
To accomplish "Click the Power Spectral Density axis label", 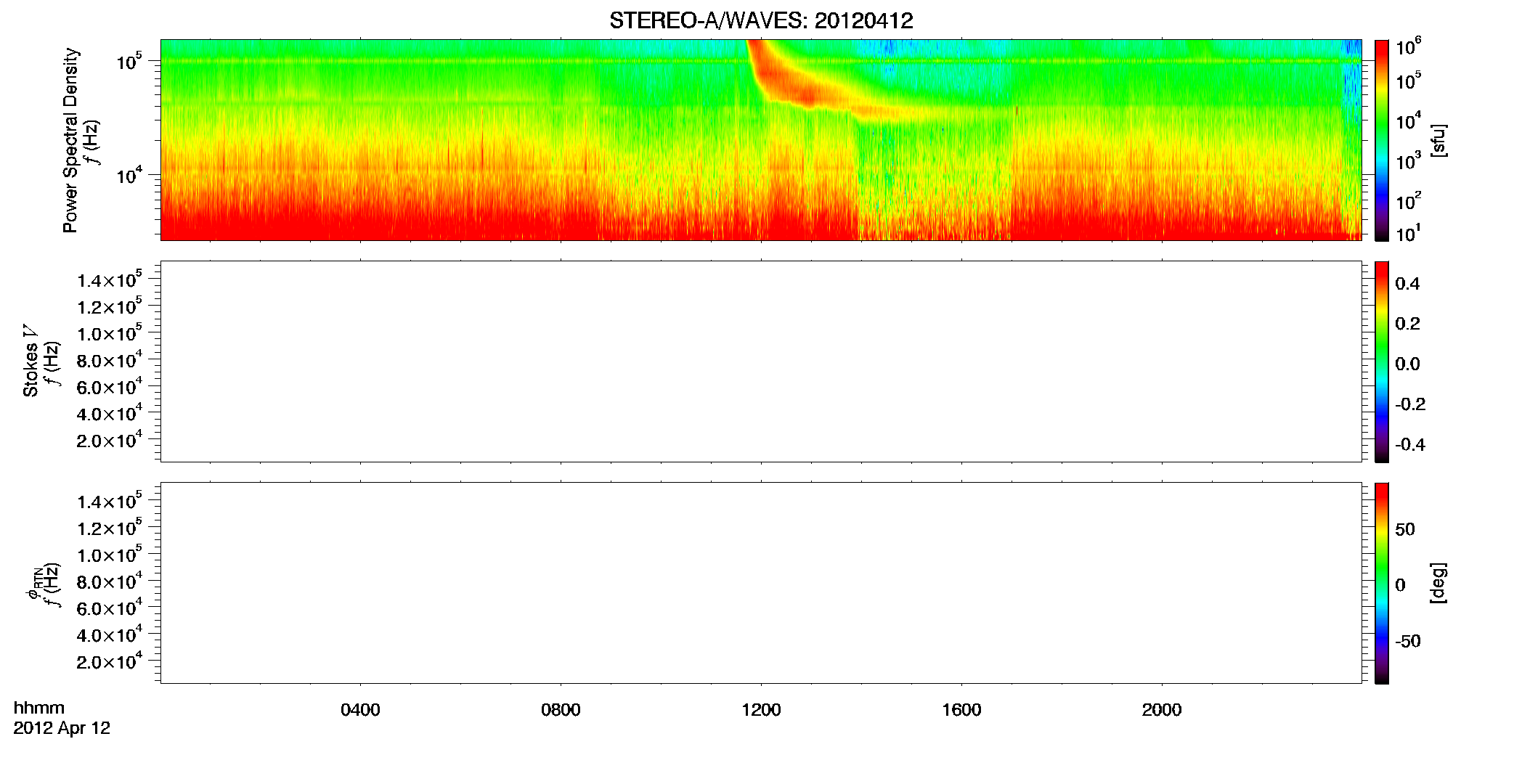I will tap(70, 140).
